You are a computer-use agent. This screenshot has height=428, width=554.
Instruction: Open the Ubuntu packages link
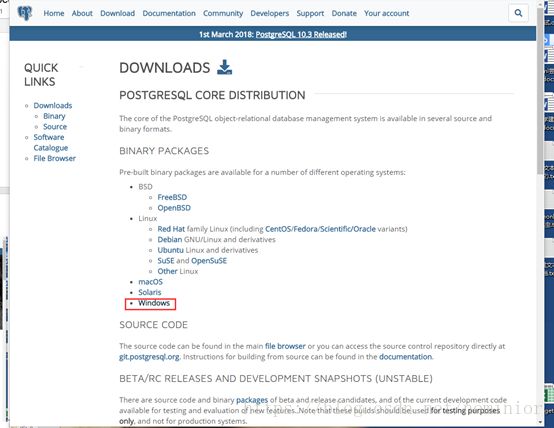tap(170, 250)
